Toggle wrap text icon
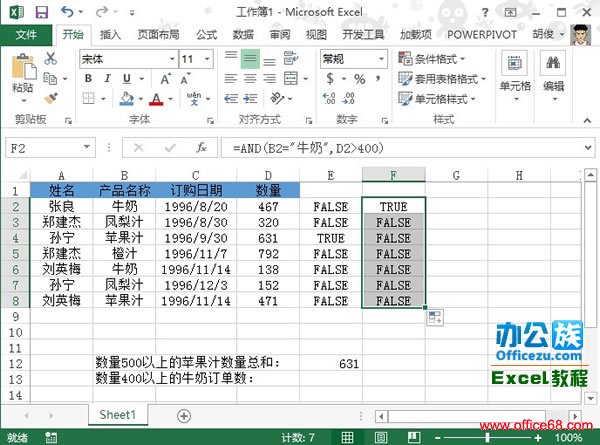 click(x=291, y=58)
